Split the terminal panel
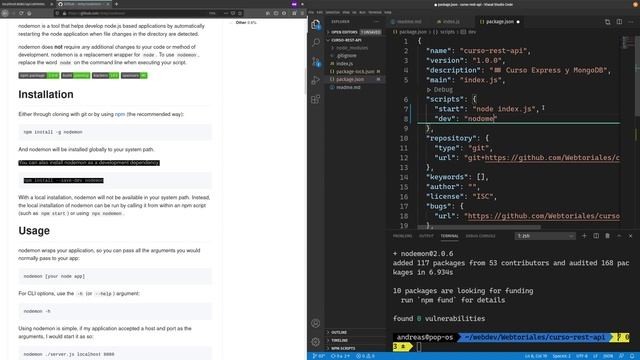The width and height of the screenshot is (640, 360). (596, 236)
